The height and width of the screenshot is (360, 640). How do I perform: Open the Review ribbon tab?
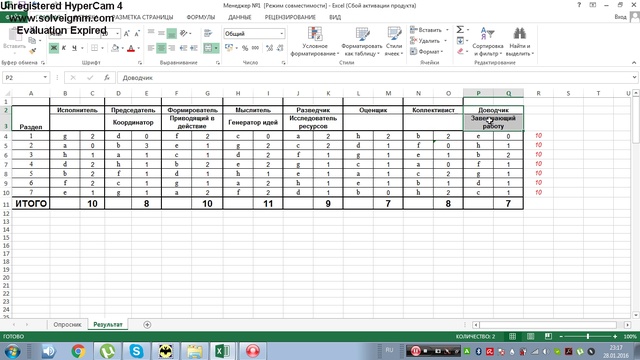point(290,17)
